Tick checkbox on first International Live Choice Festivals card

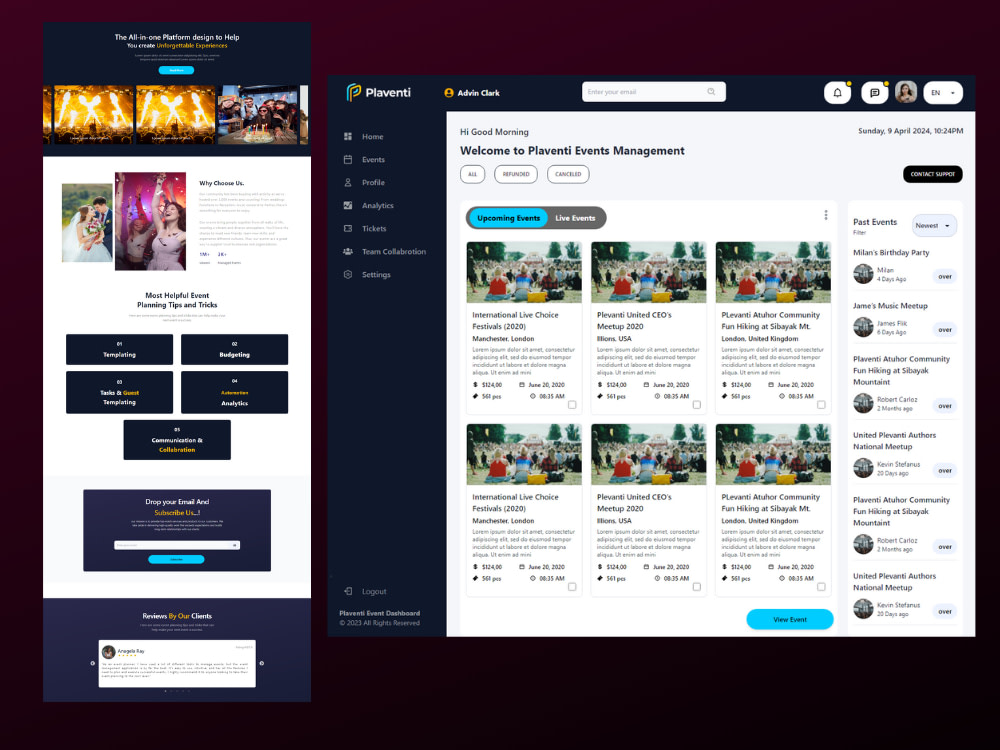pos(572,405)
